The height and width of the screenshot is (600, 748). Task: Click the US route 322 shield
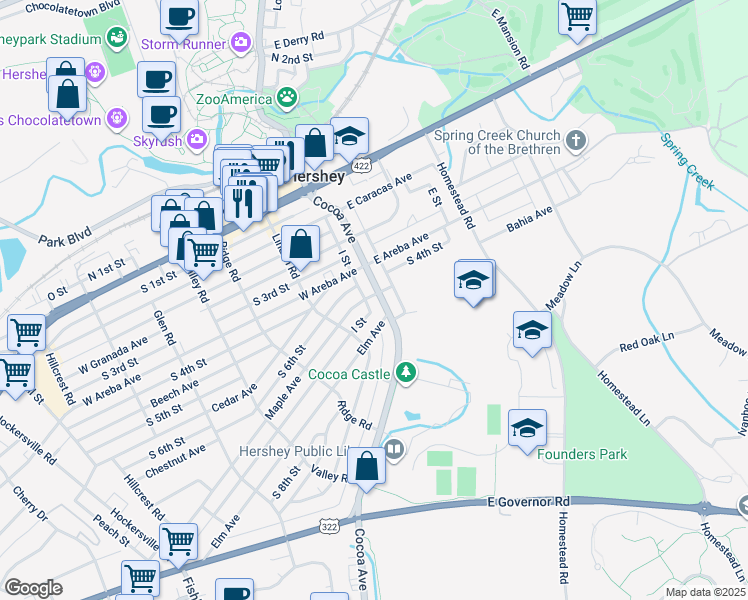(329, 527)
